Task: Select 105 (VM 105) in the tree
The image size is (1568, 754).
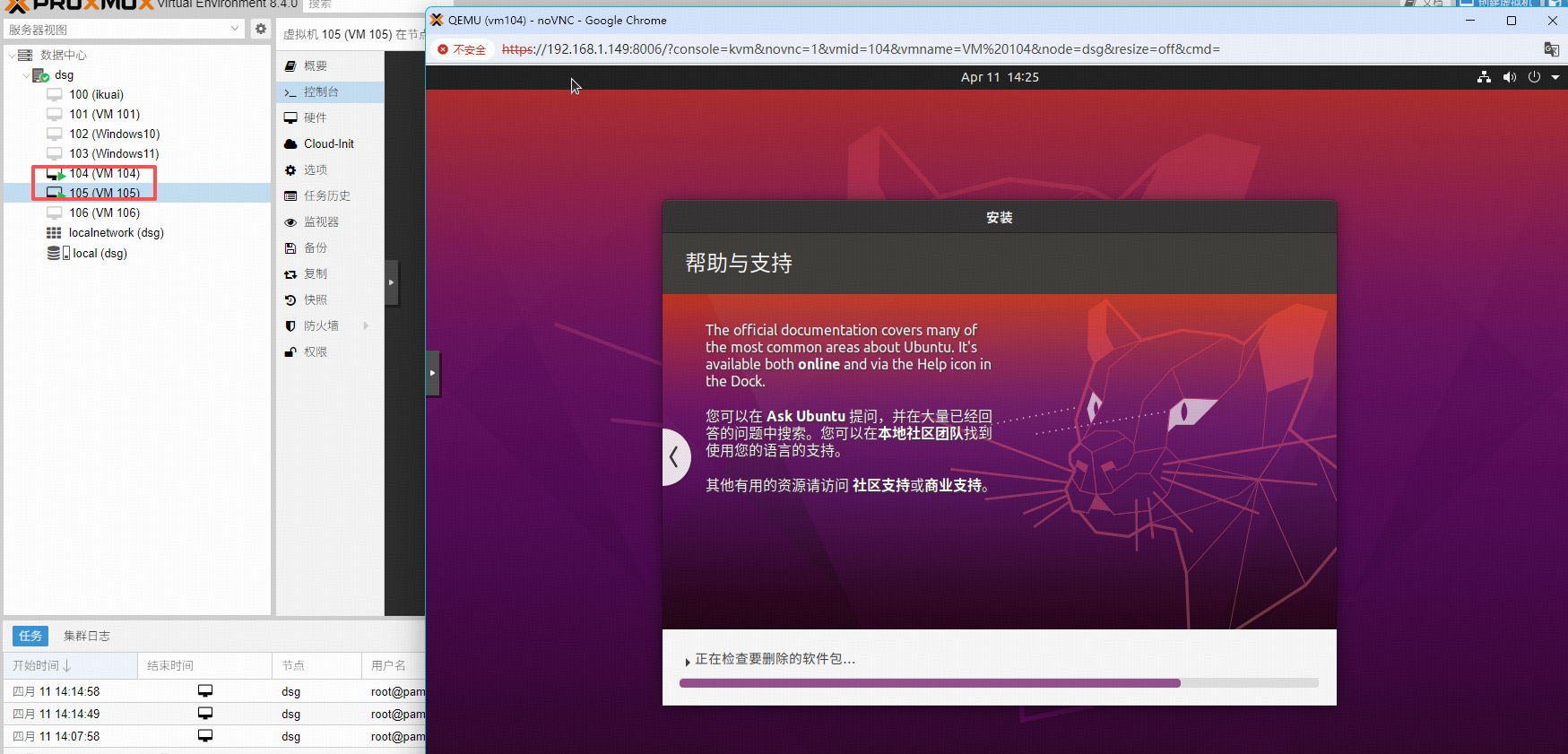Action: 104,194
